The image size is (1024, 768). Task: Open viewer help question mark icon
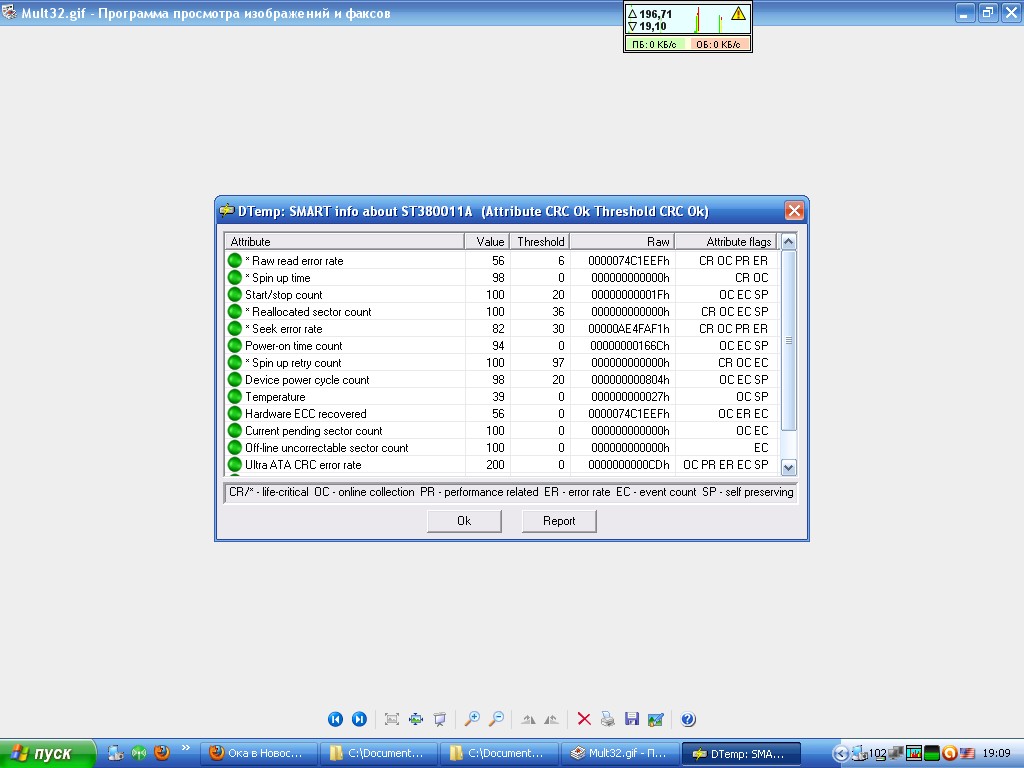coord(688,719)
